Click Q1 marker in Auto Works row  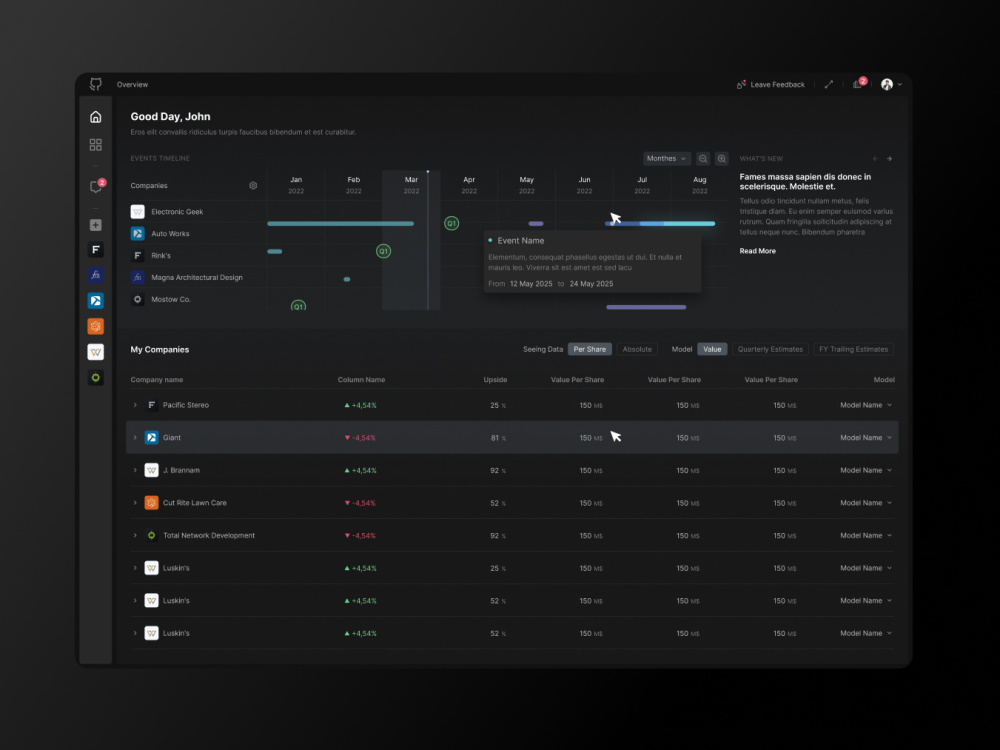point(383,251)
